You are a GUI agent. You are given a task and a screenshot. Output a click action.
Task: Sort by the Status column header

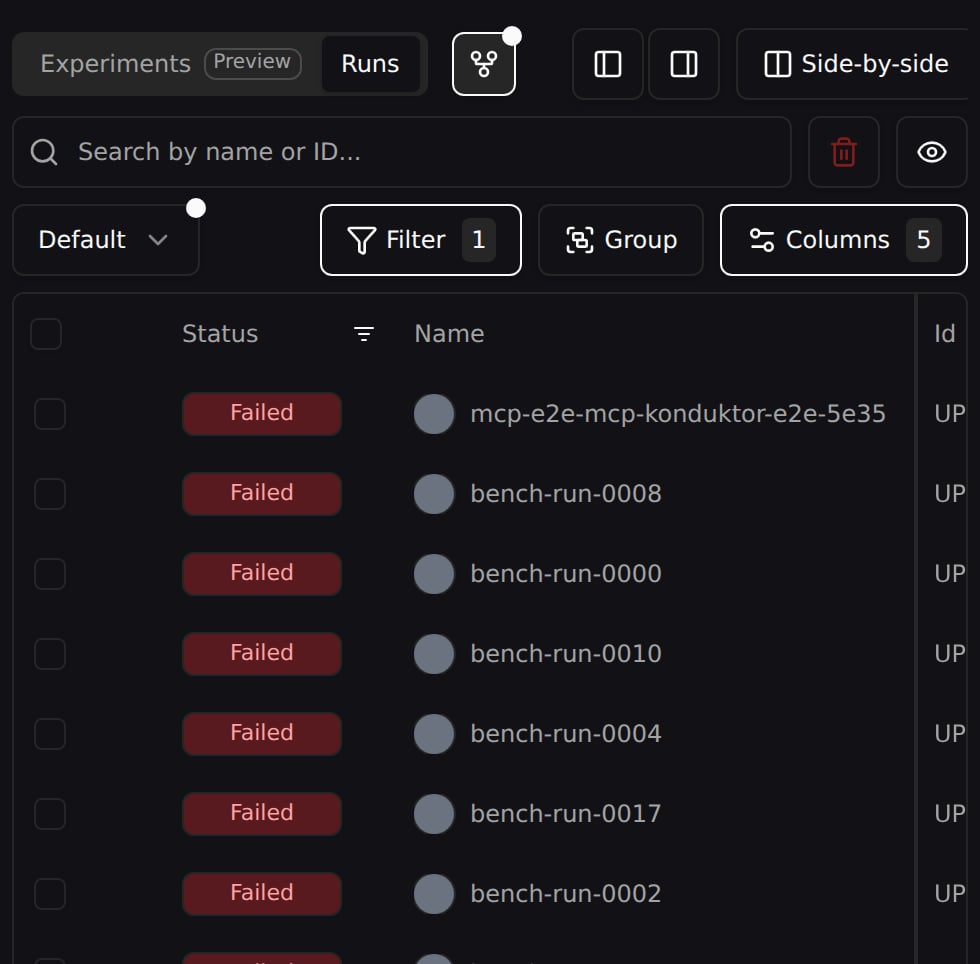(220, 334)
